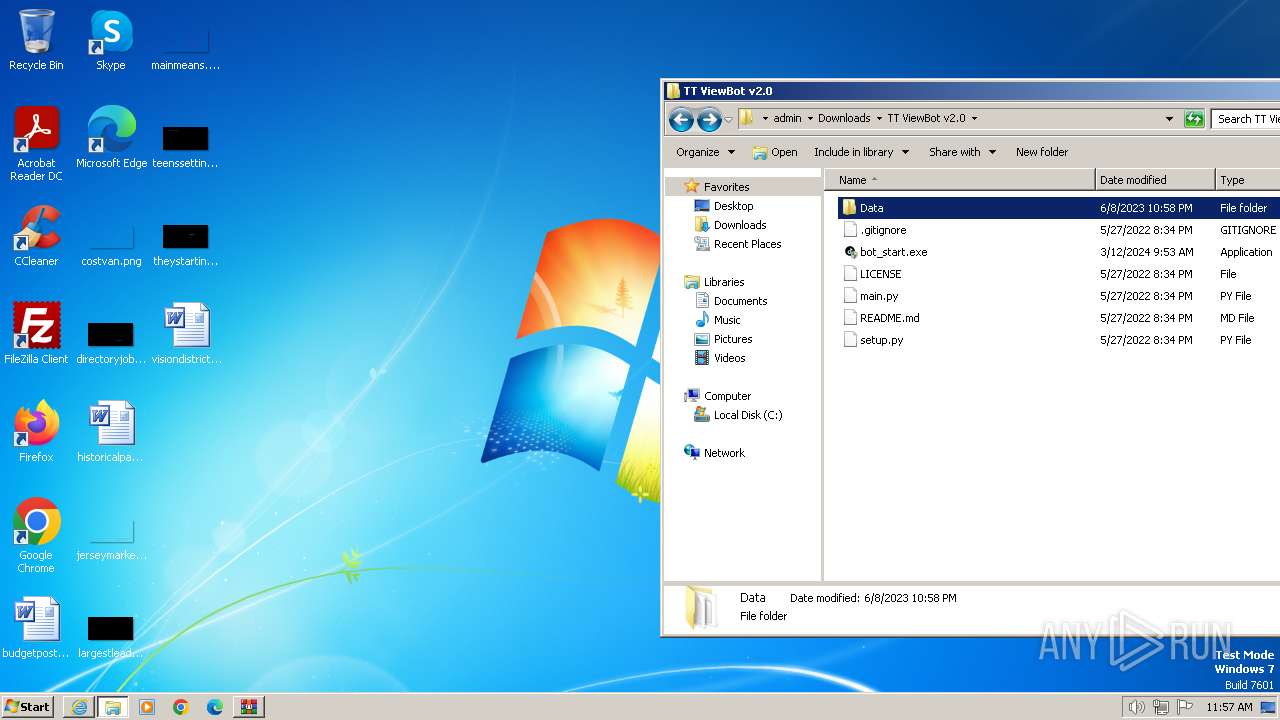Open the visiondistrict Word document
This screenshot has width=1280, height=720.
tap(186, 334)
